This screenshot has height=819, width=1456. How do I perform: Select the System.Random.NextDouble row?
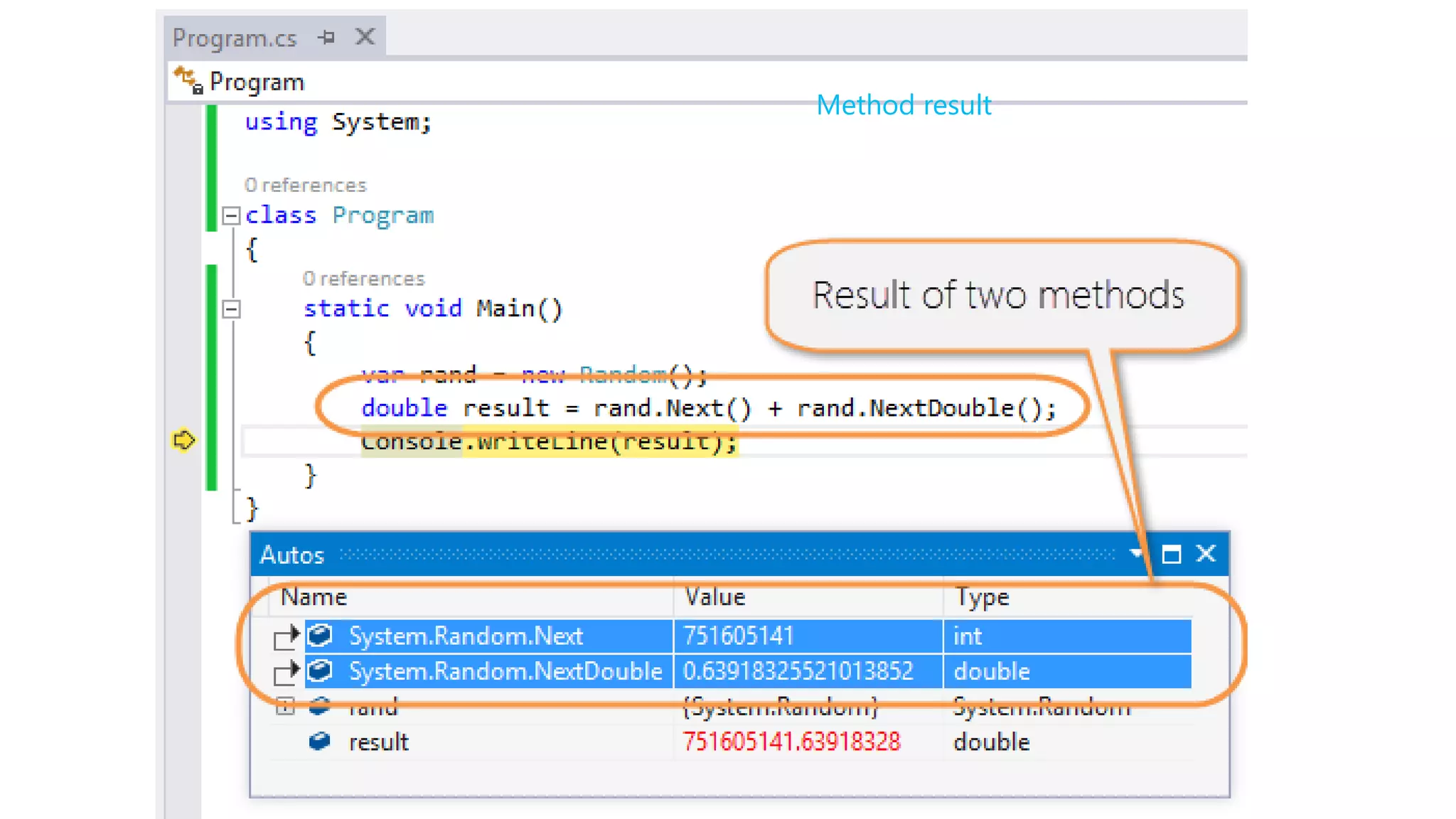tap(748, 671)
